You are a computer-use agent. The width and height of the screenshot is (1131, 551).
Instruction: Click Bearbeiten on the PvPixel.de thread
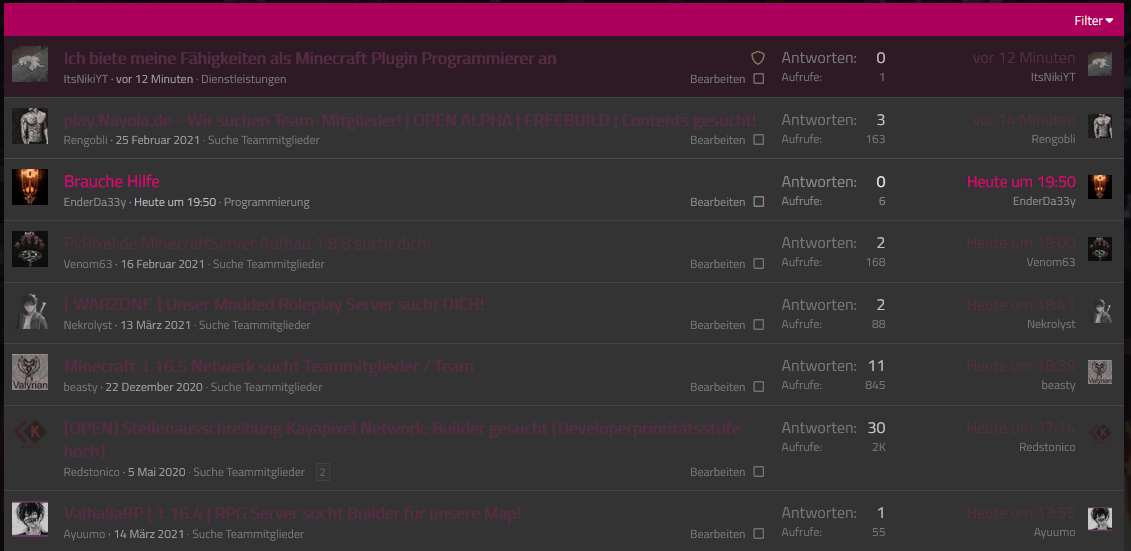pyautogui.click(x=718, y=264)
